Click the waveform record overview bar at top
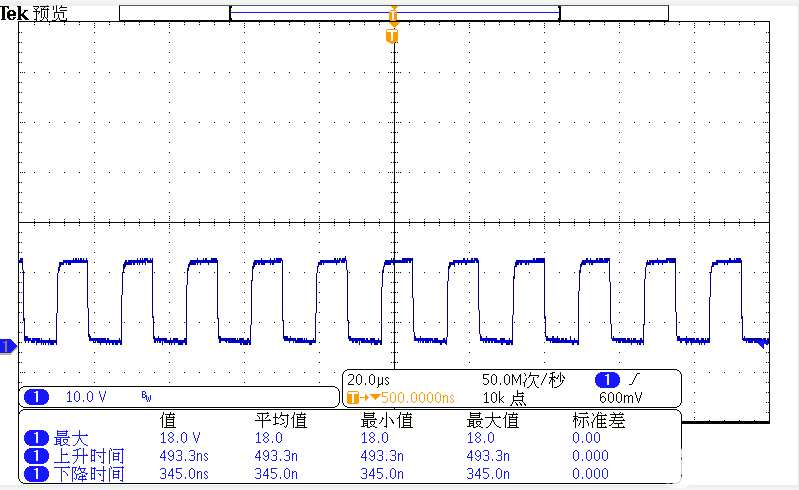 pyautogui.click(x=393, y=13)
